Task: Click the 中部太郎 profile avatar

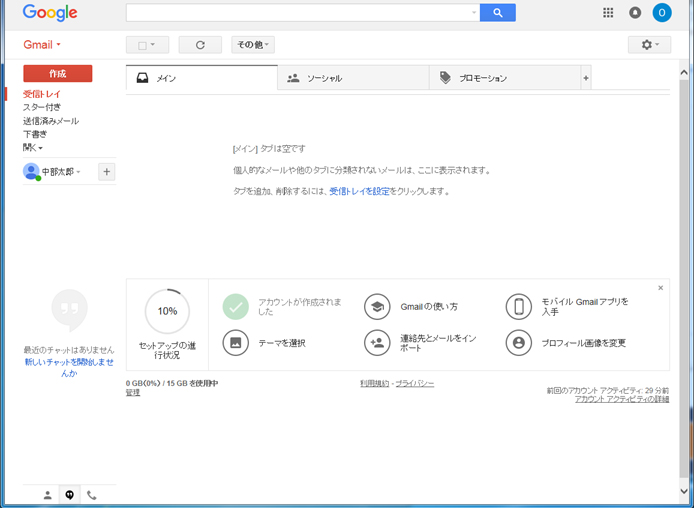Action: [31, 171]
